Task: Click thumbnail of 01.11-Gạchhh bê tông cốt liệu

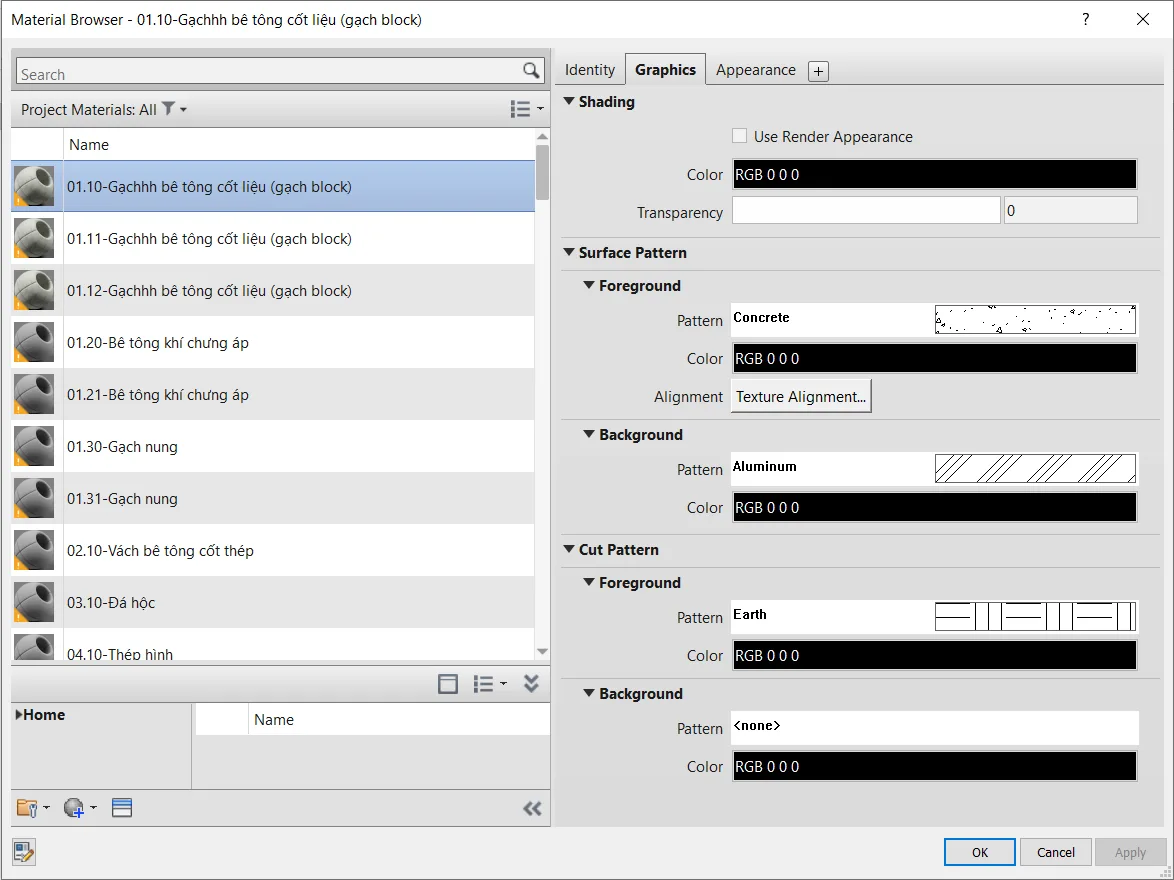Action: [x=34, y=238]
